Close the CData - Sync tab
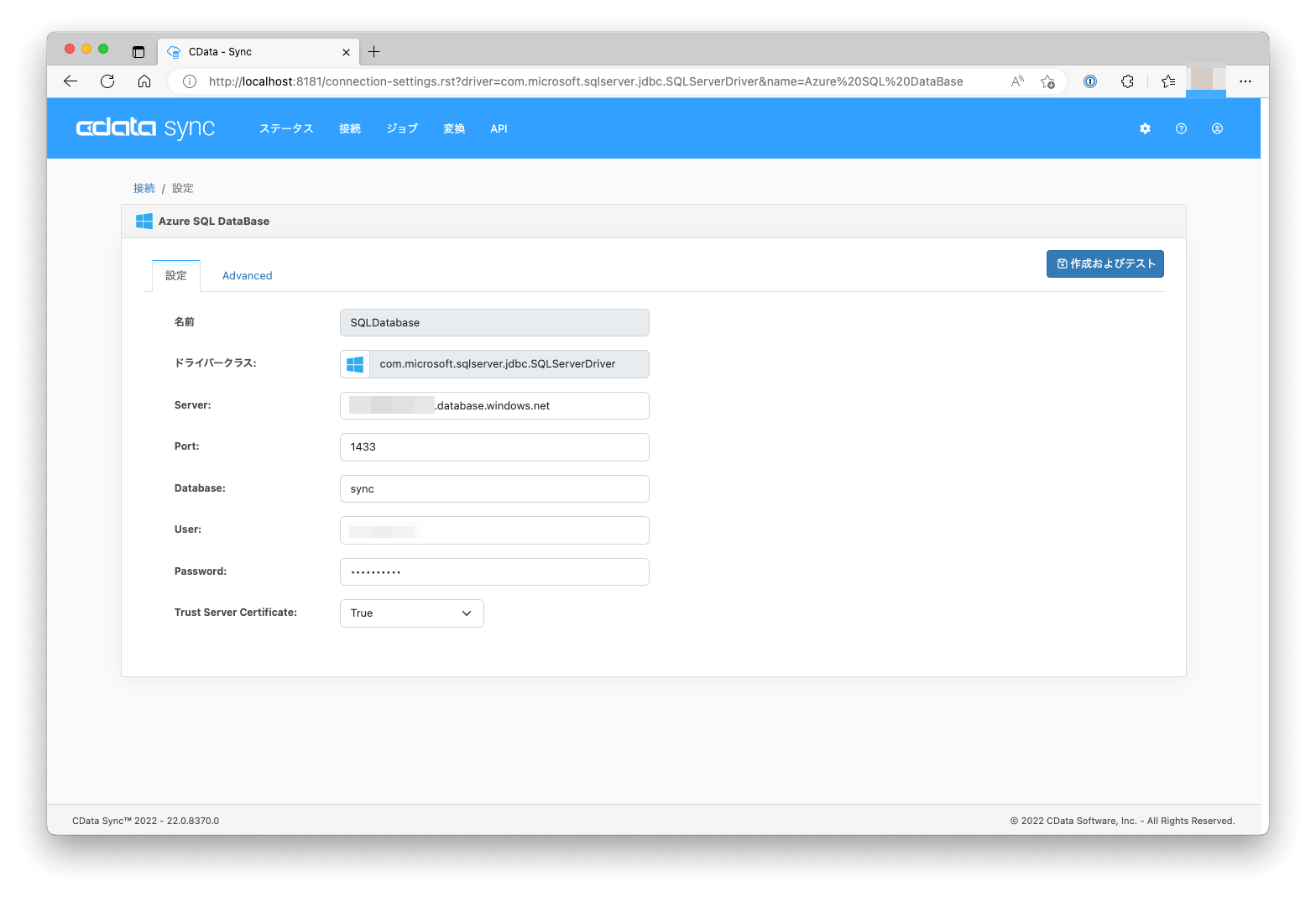Image resolution: width=1316 pixels, height=897 pixels. (x=346, y=52)
